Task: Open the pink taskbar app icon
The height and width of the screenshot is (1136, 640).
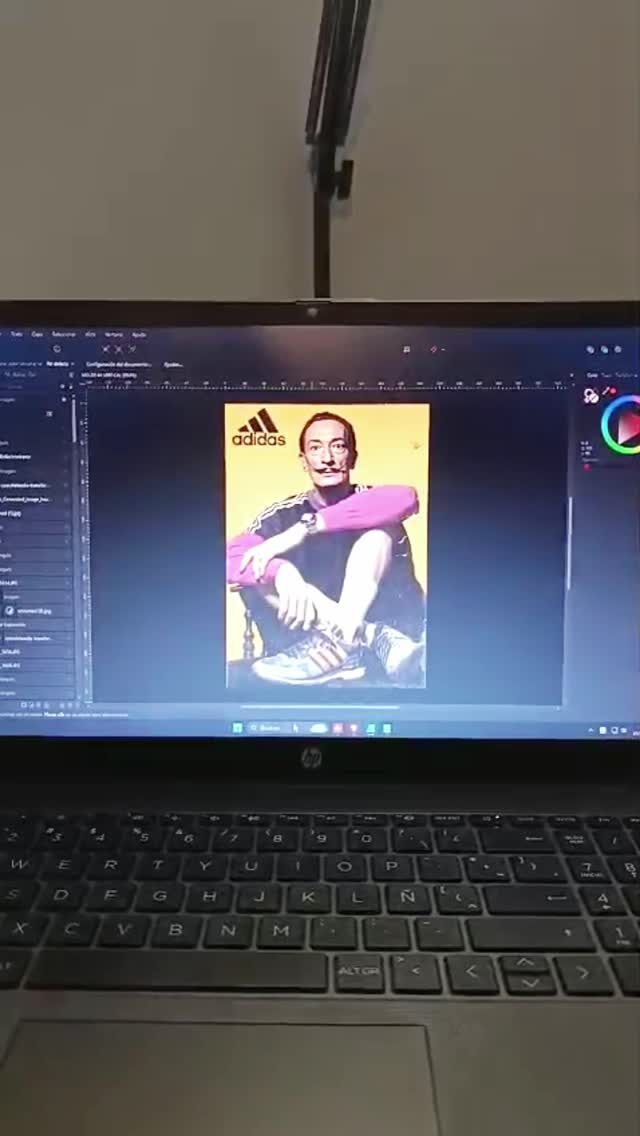Action: pyautogui.click(x=338, y=728)
